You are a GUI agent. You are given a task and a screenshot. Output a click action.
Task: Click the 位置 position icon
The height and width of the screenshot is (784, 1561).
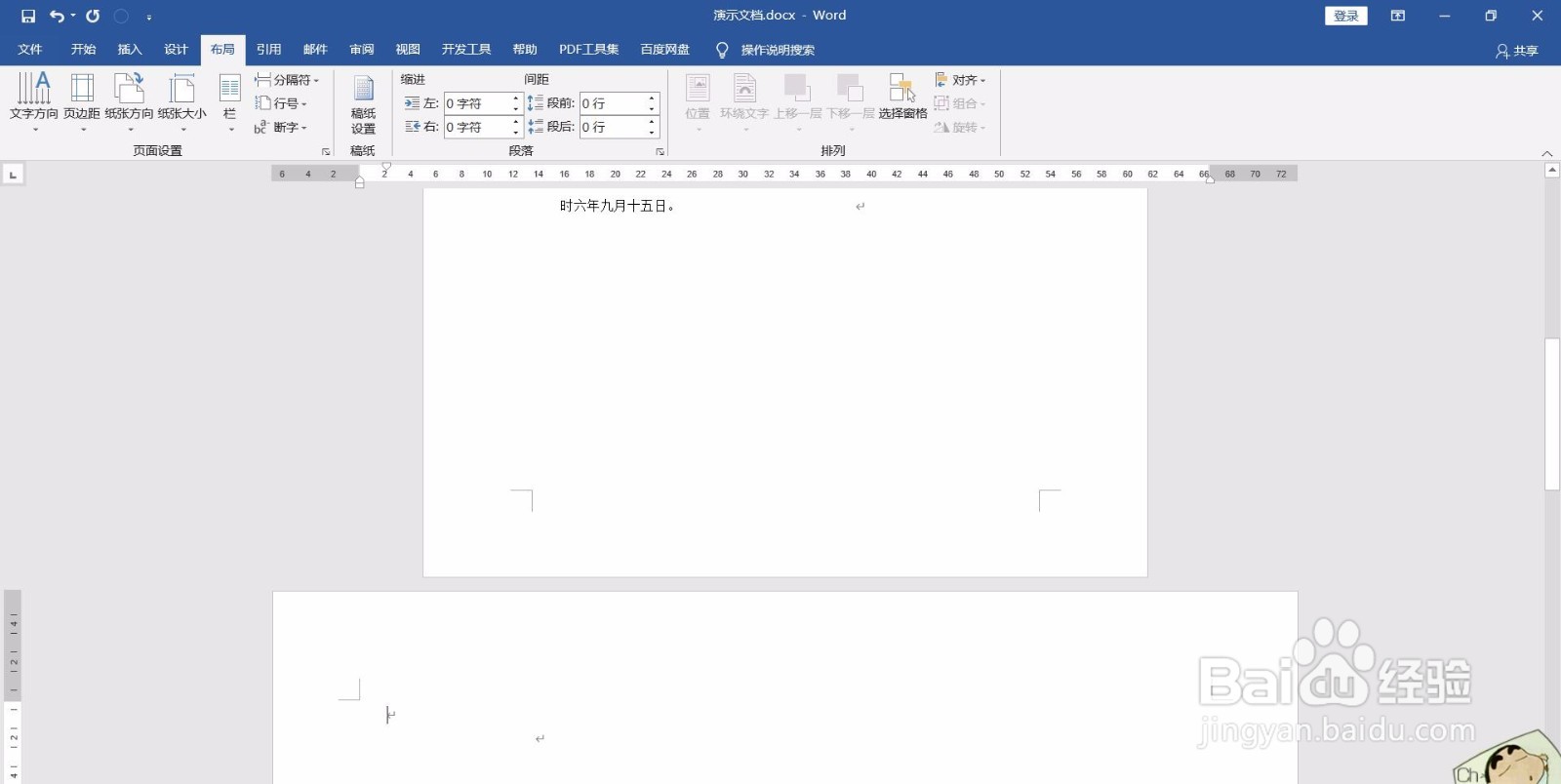[x=698, y=101]
